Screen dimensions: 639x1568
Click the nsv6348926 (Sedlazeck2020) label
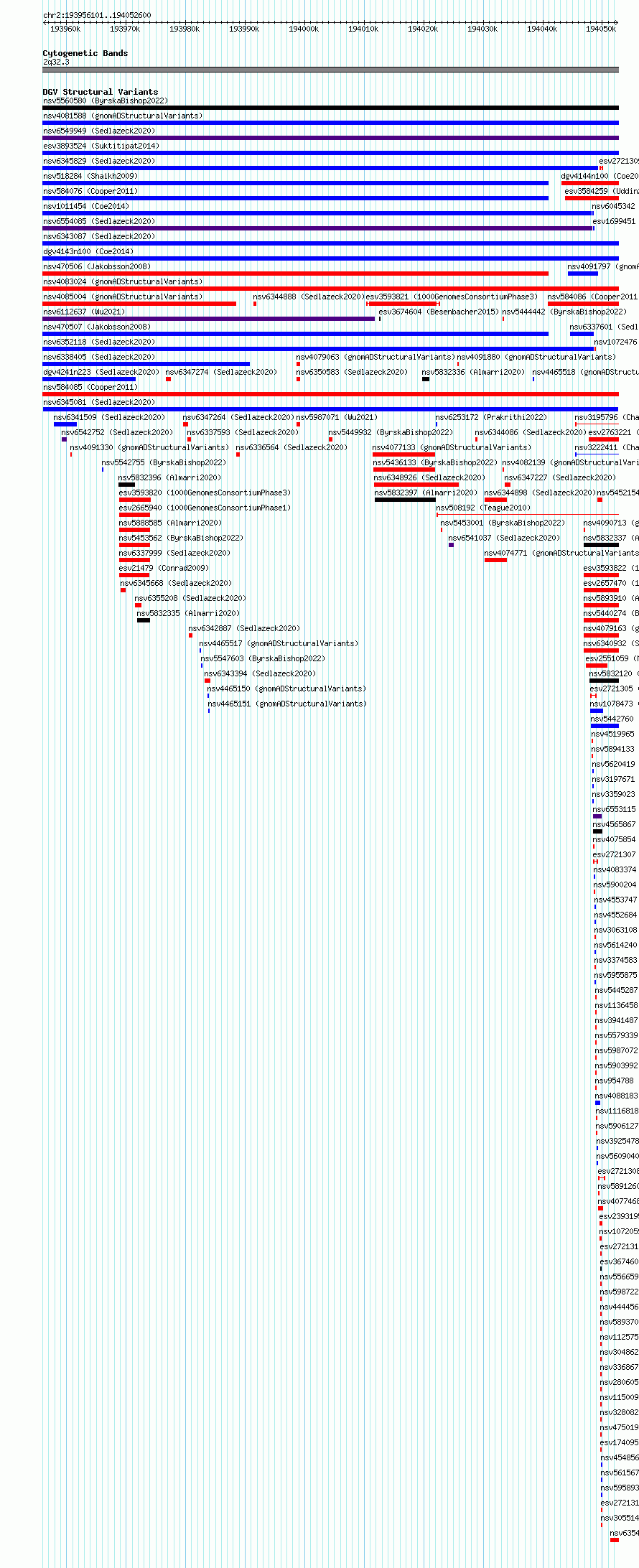429,477
